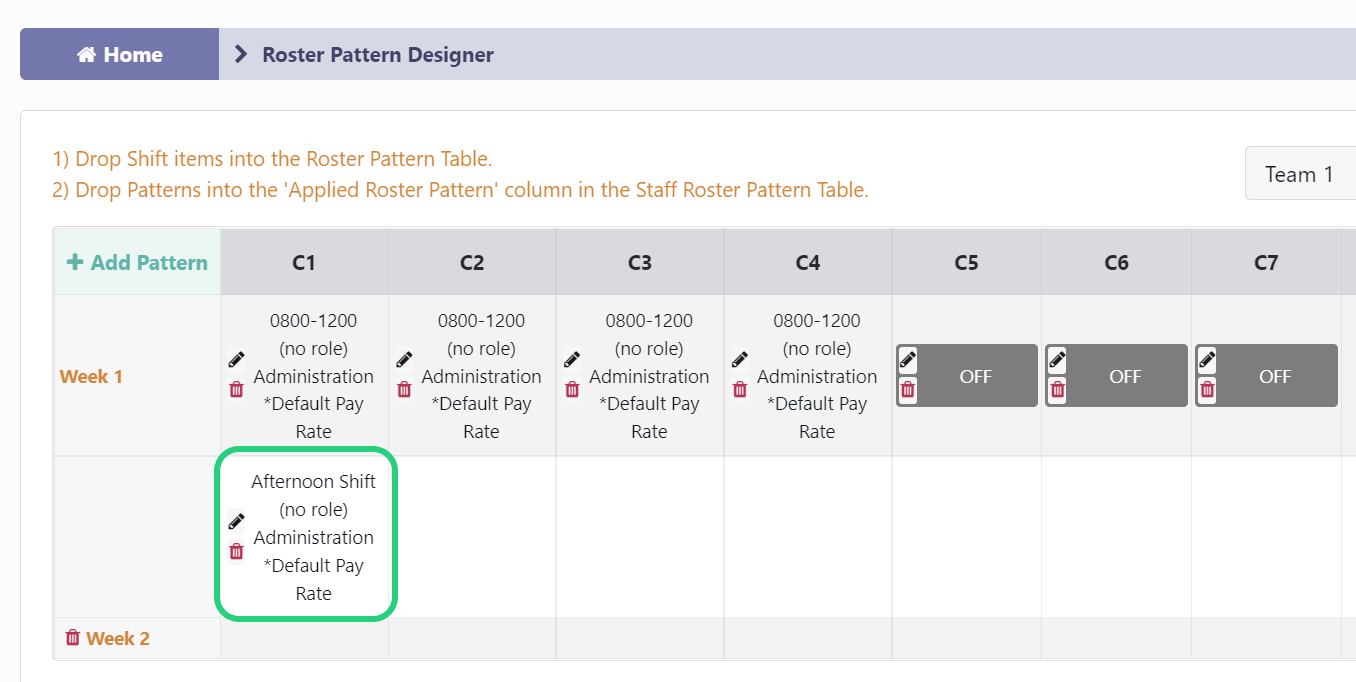This screenshot has height=682, width=1356.
Task: Delete the C2 0800-1200 shift trash icon
Action: pos(404,389)
